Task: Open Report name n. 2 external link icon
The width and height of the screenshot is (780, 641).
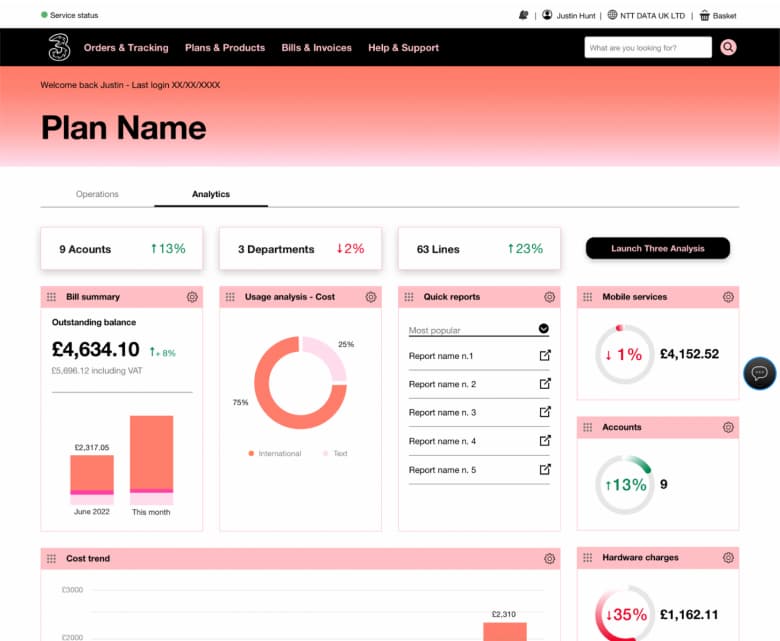Action: coord(545,383)
